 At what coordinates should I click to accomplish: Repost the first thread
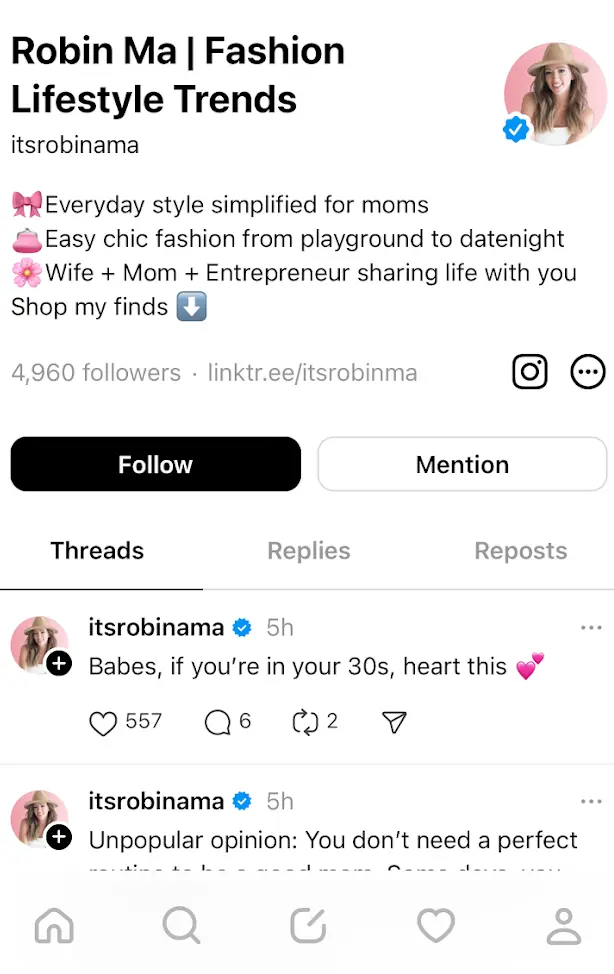(304, 722)
